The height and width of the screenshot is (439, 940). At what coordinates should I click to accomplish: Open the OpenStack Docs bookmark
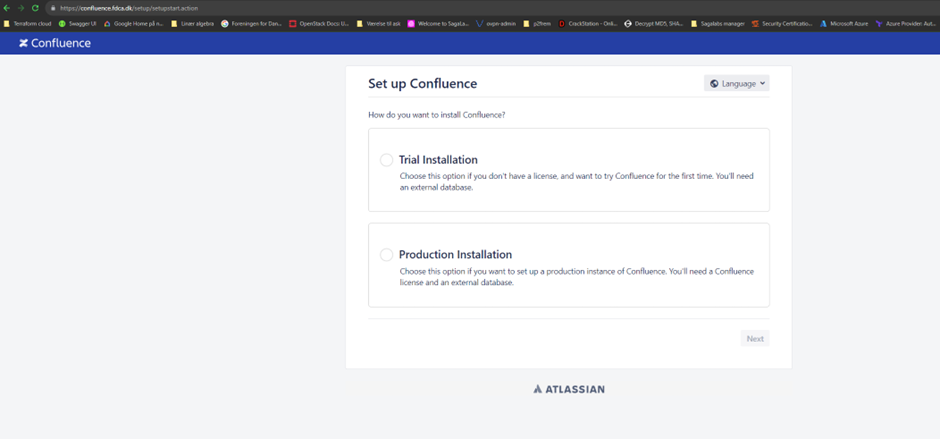click(319, 23)
